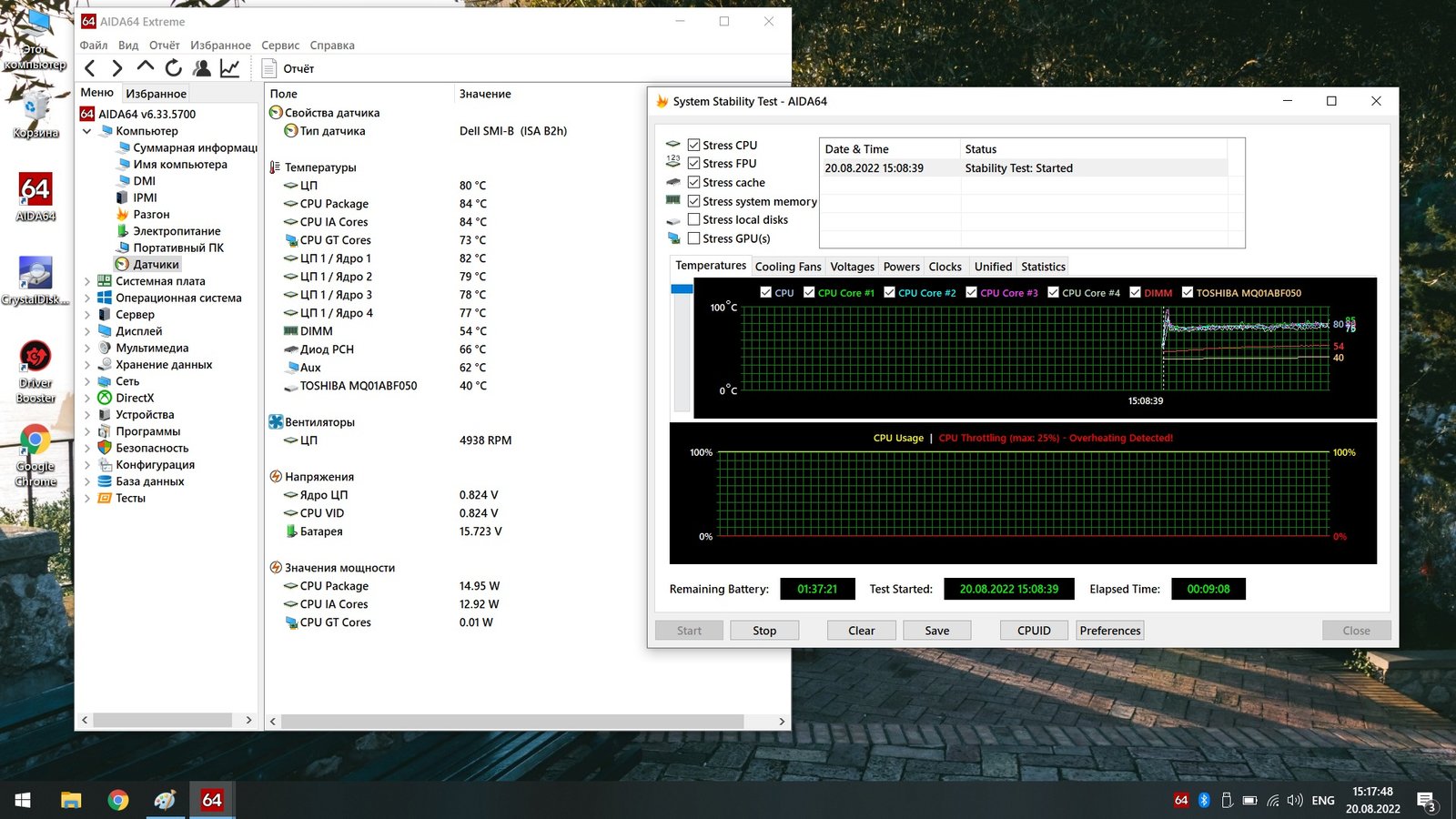
Task: Switch to Statistics tab
Action: (x=1043, y=267)
